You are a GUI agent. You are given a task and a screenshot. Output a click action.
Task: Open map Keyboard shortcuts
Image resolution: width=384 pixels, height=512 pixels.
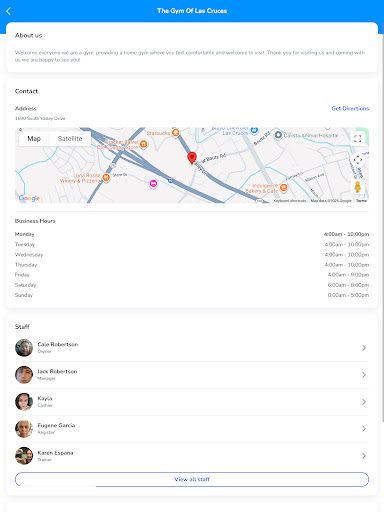coord(290,201)
